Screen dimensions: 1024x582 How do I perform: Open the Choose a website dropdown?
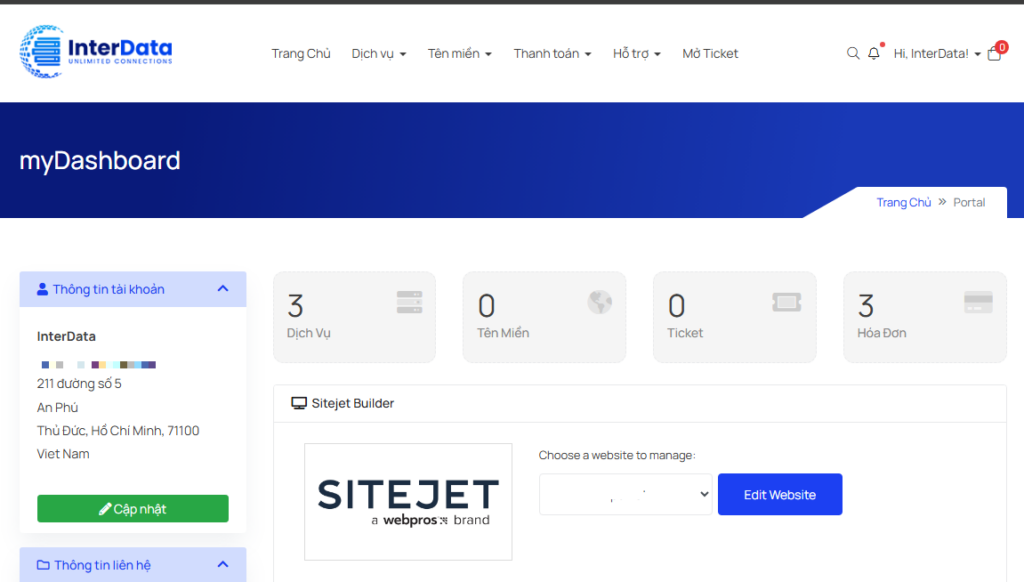[626, 494]
